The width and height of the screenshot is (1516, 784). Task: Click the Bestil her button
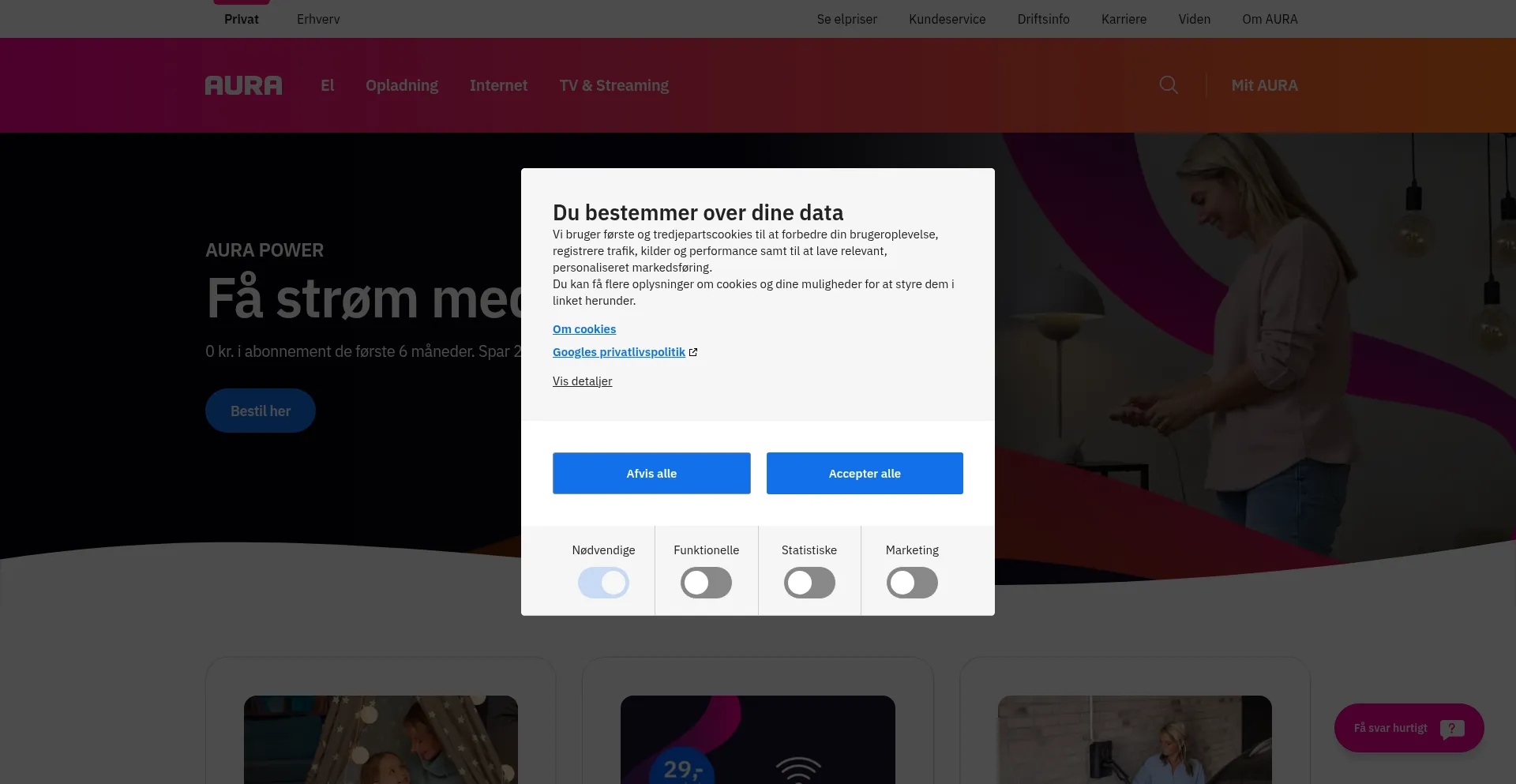261,411
